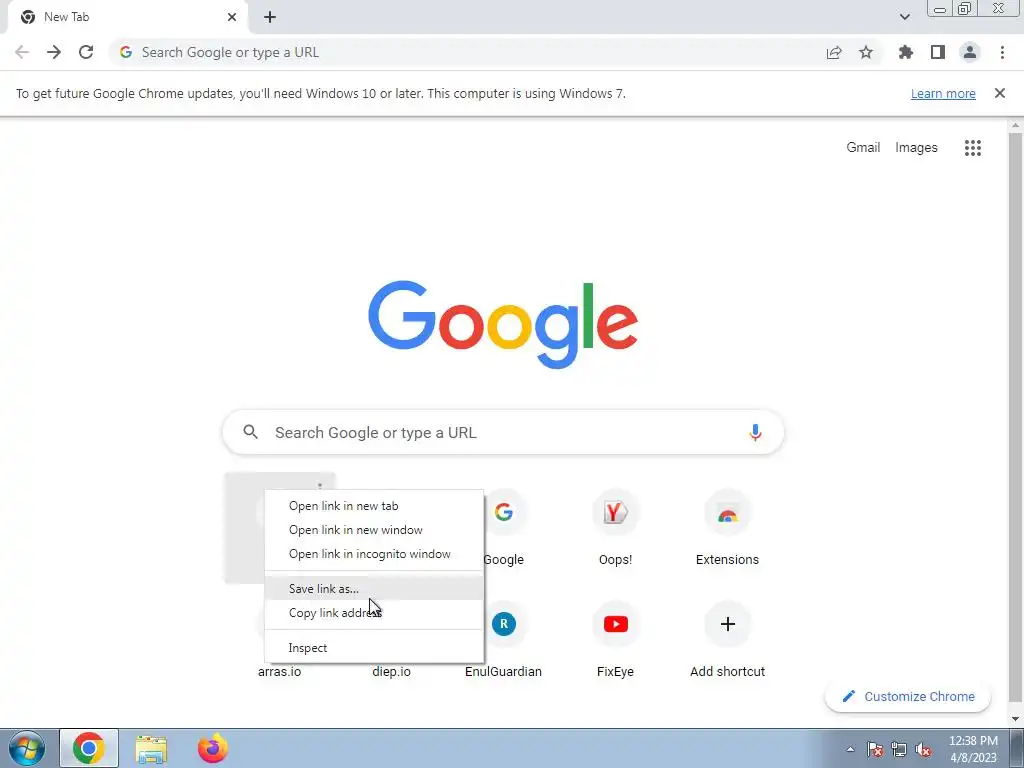This screenshot has height=768, width=1024.
Task: Open the three-dot menu on hovered shortcut
Action: pos(320,486)
